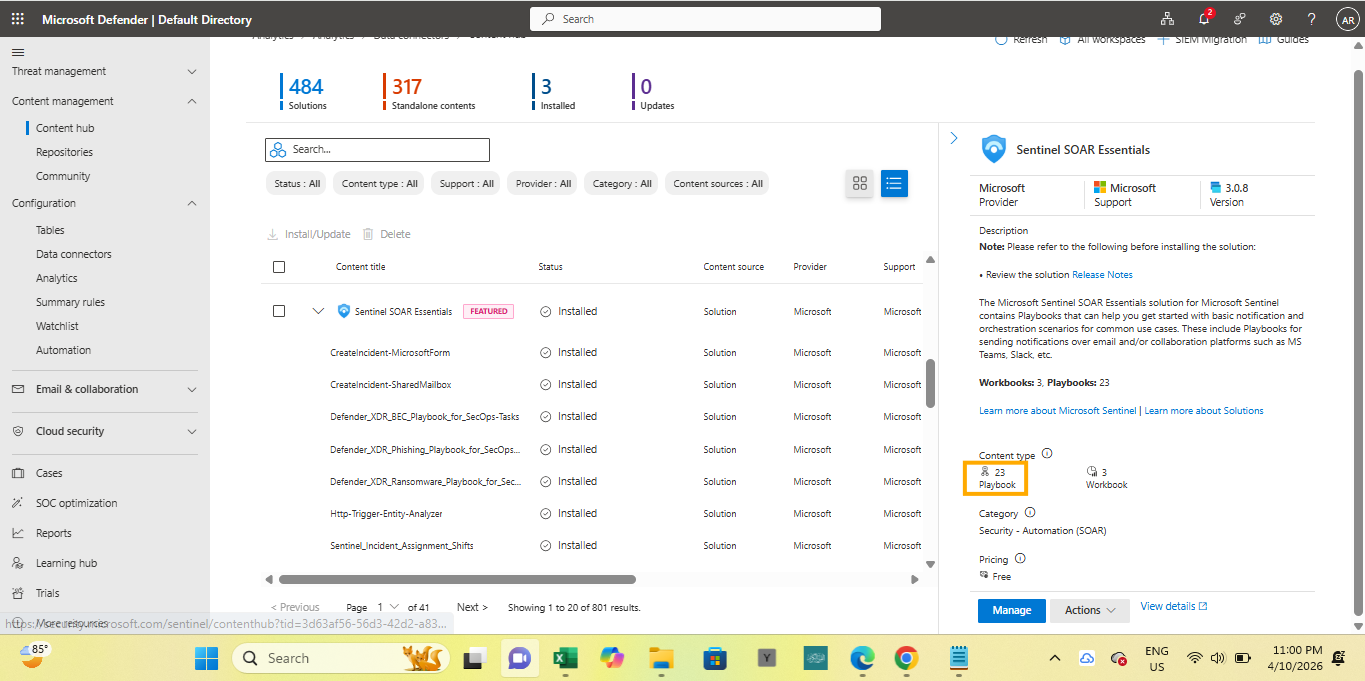Toggle the hamburger navigation menu

point(18,51)
